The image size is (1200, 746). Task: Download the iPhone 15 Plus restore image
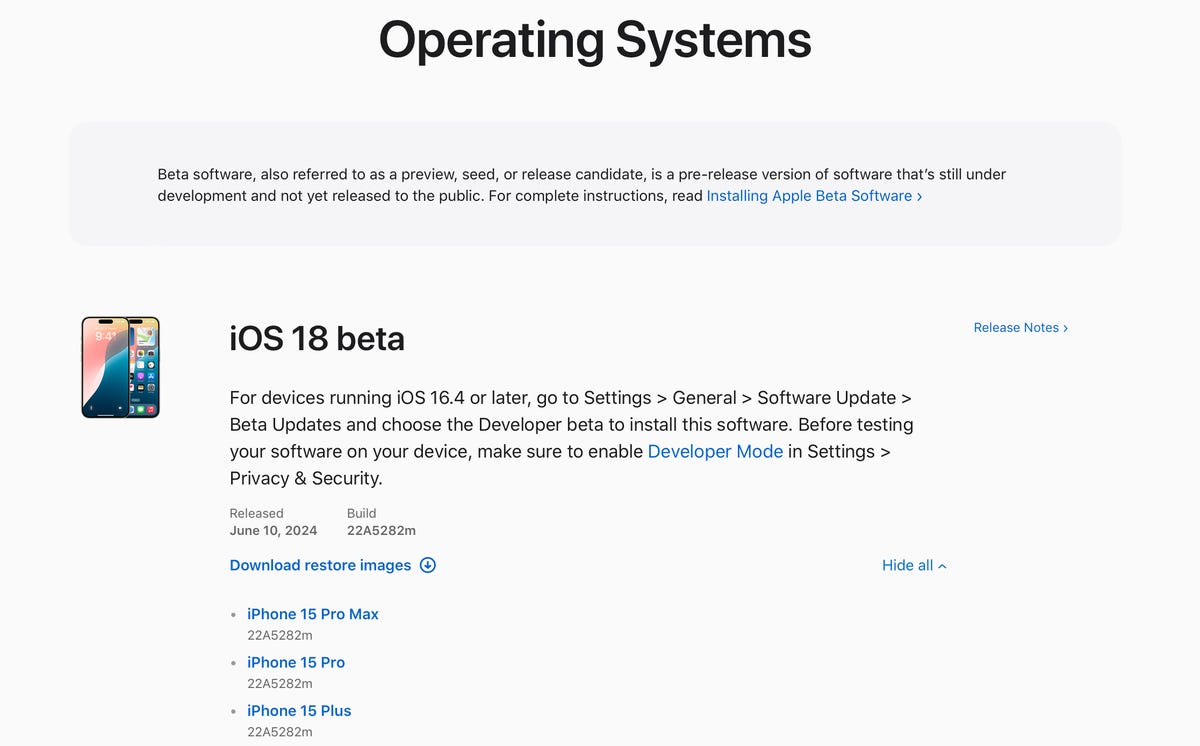pos(299,710)
